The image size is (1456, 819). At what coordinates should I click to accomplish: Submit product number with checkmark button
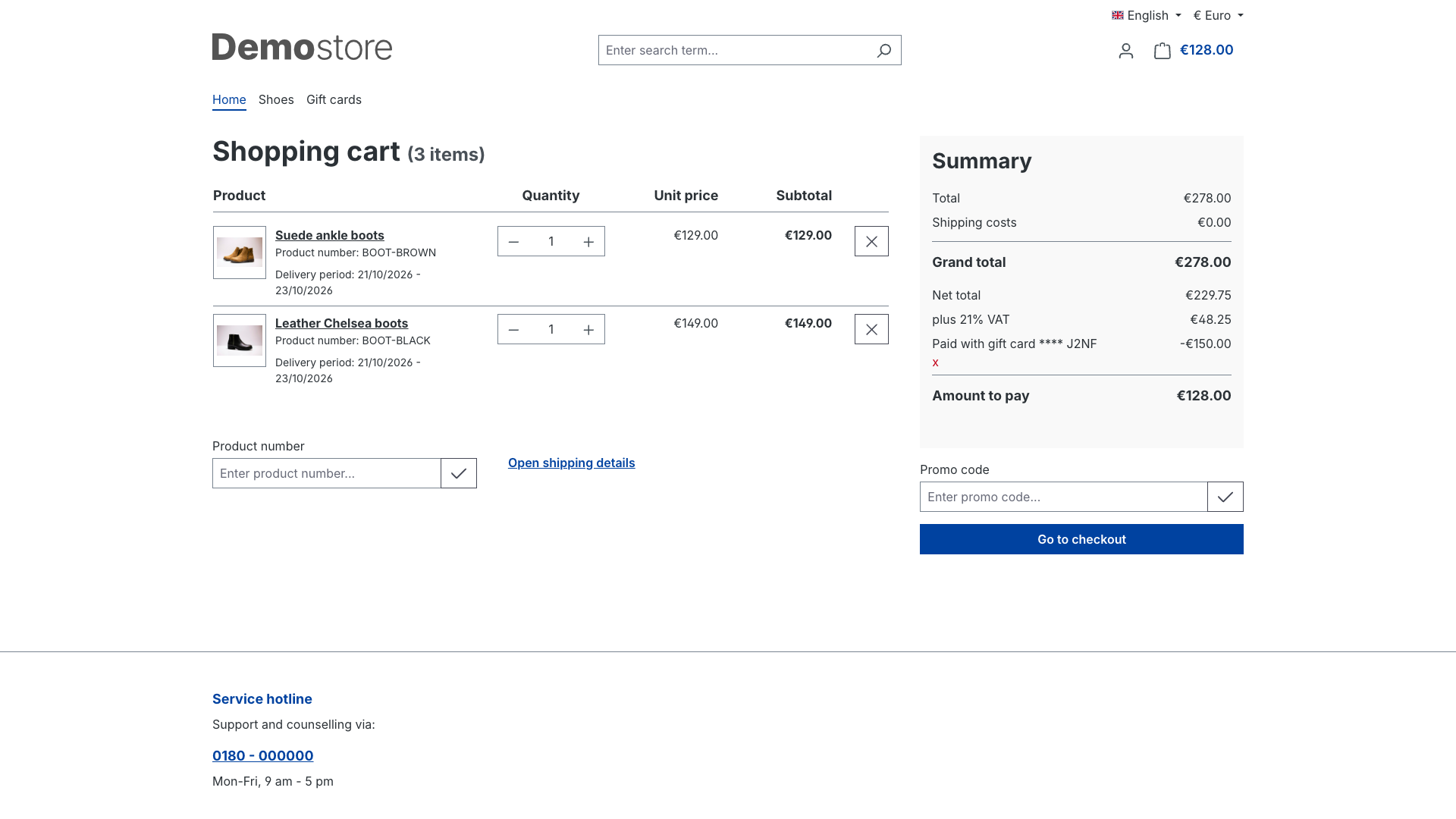coord(459,473)
